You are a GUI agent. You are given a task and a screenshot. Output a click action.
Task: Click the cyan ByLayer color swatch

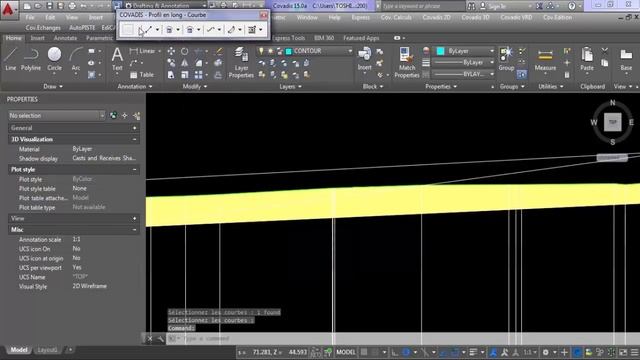coord(440,51)
